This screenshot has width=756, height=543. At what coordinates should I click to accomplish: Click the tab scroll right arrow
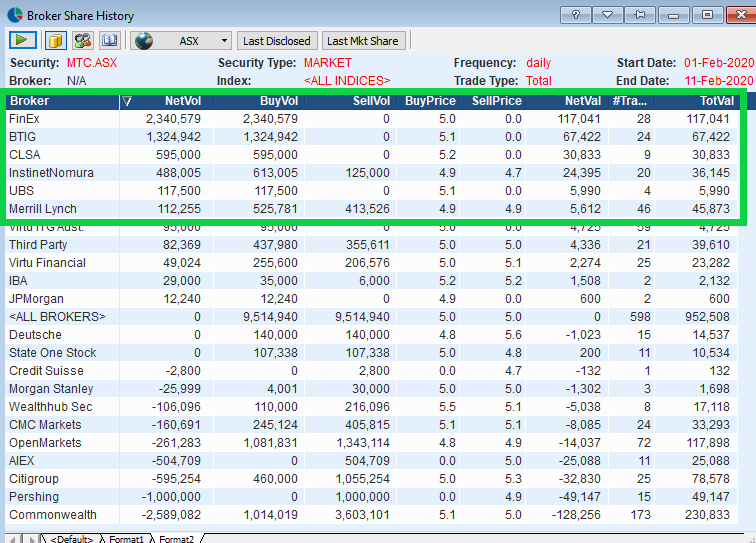[31, 539]
